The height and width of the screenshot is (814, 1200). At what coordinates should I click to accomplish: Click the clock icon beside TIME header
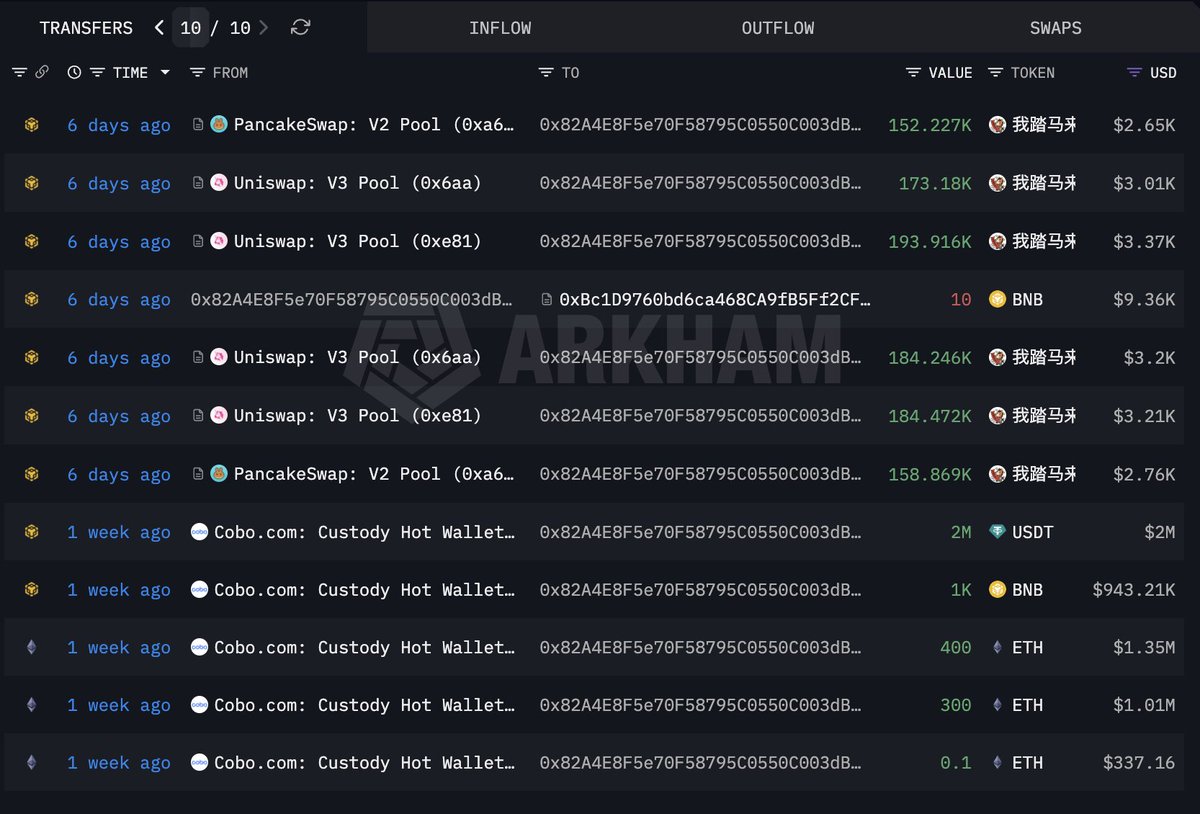click(74, 72)
